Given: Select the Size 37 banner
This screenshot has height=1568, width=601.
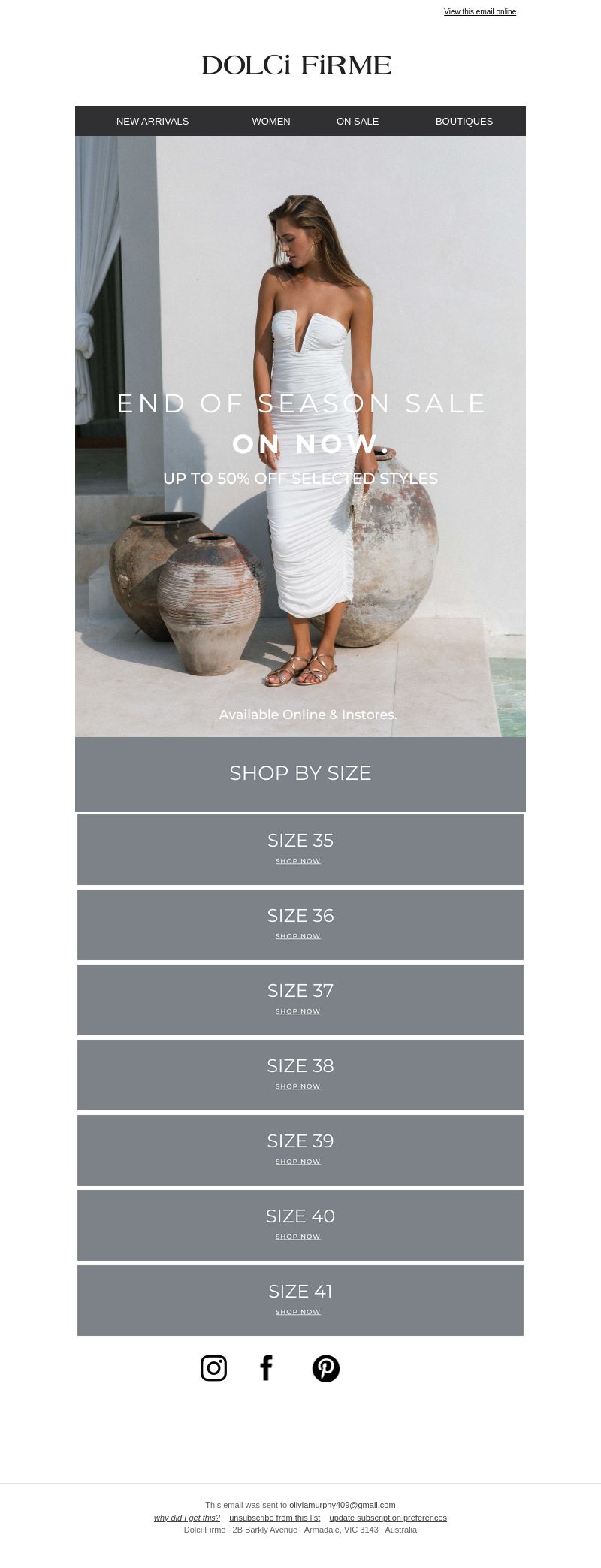Looking at the screenshot, I should point(300,1000).
